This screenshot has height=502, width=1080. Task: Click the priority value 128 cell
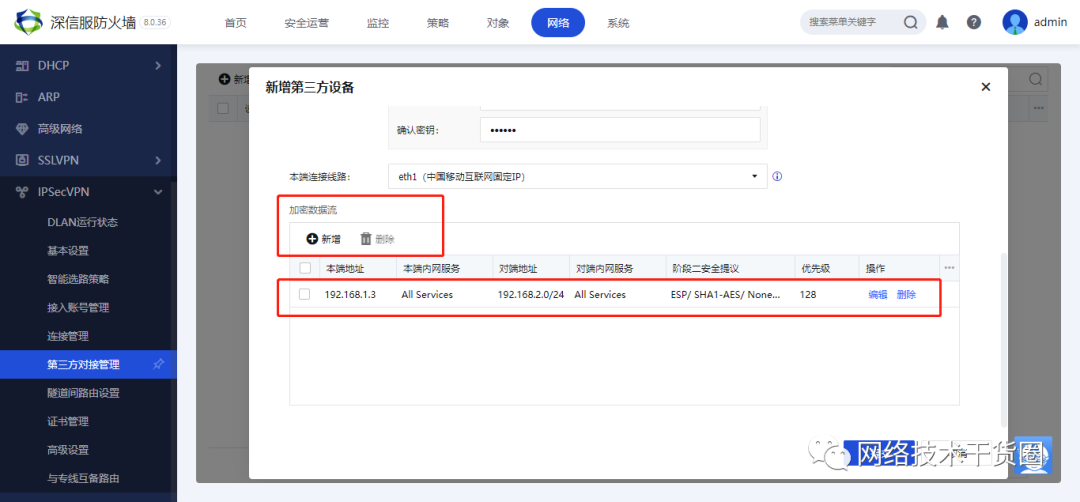point(808,294)
